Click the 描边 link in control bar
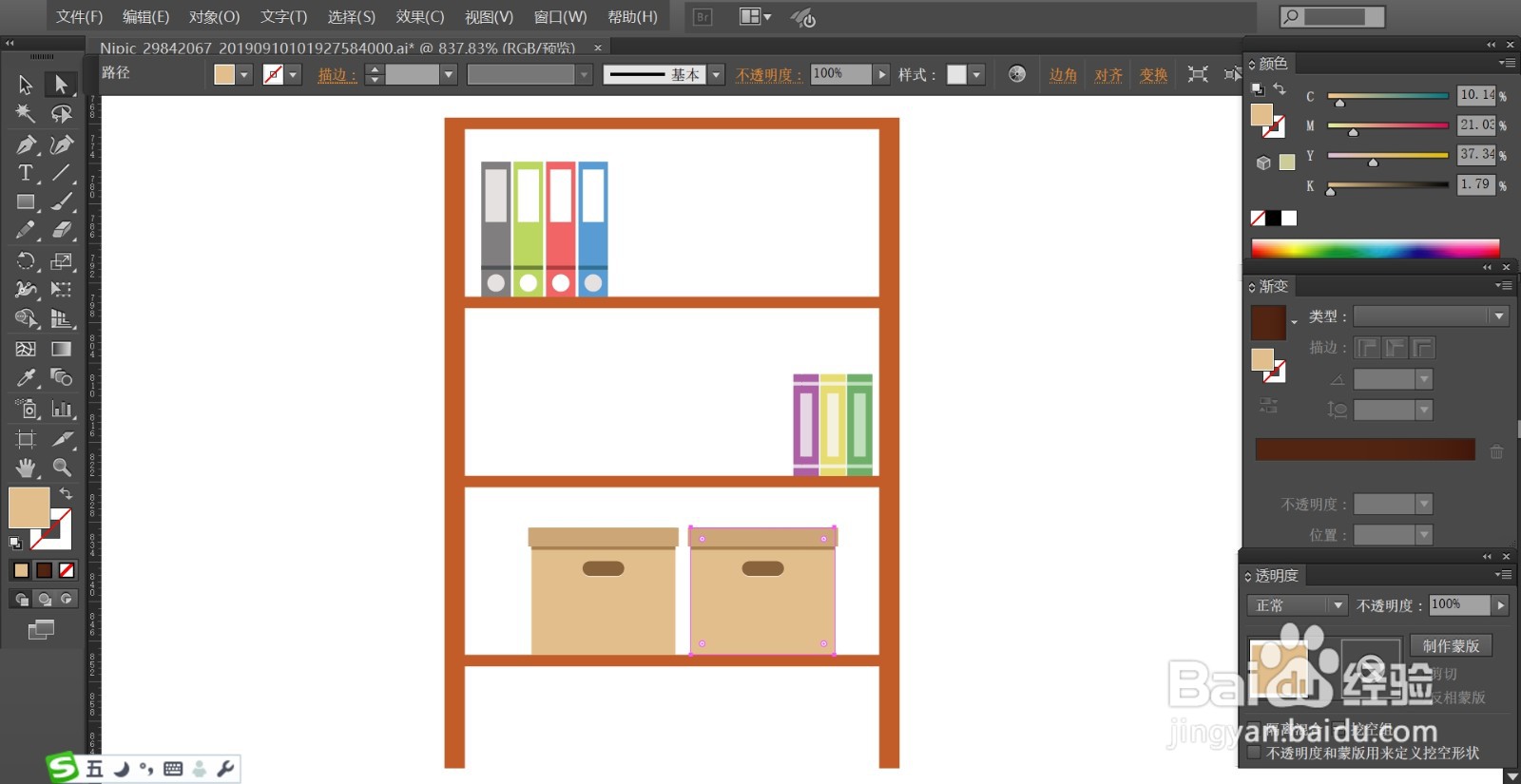 coord(337,75)
